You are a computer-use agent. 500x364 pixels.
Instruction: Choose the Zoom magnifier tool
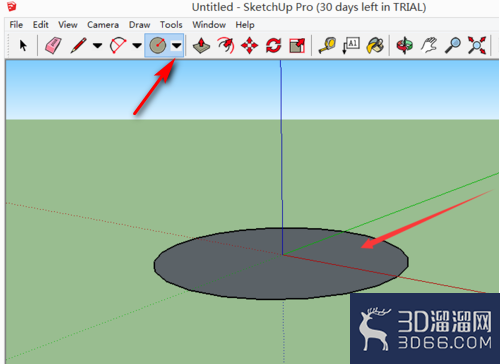point(453,45)
